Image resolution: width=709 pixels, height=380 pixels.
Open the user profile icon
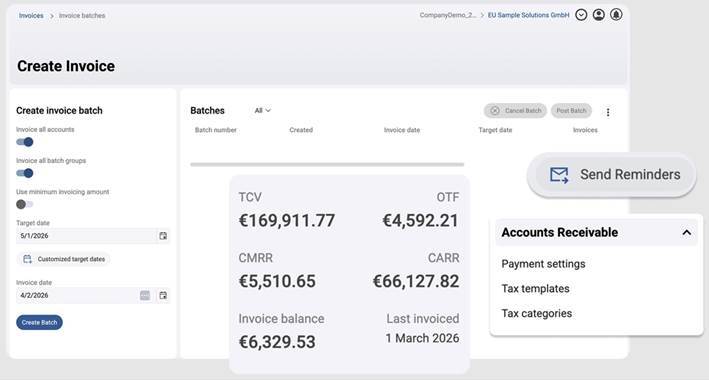pos(599,15)
